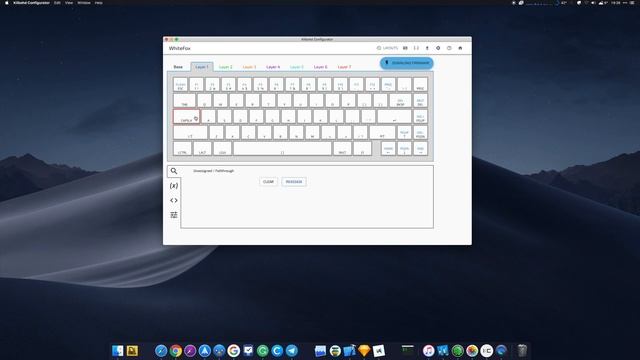640x360 pixels.
Task: Open Safari from the dock
Action: [x=161, y=351]
